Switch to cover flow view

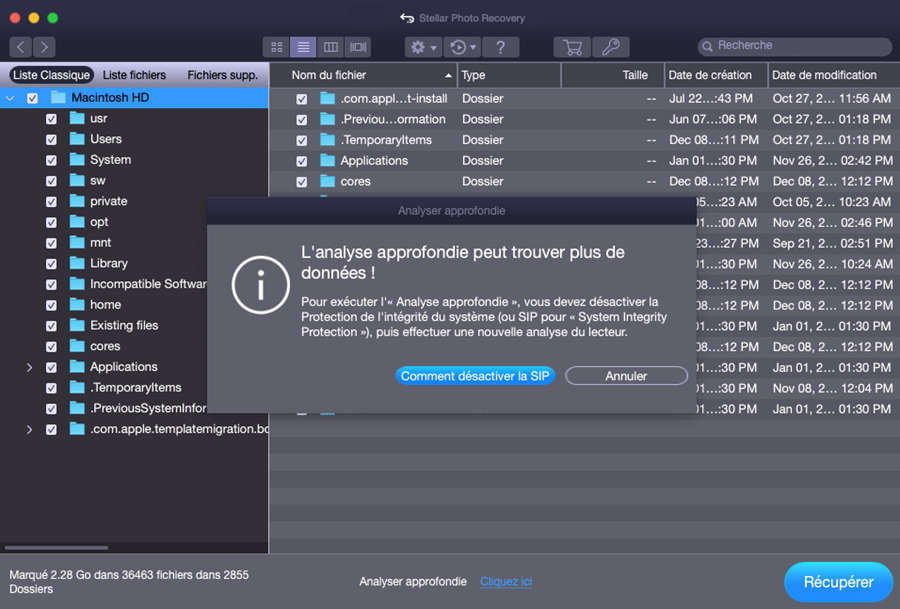tap(358, 47)
